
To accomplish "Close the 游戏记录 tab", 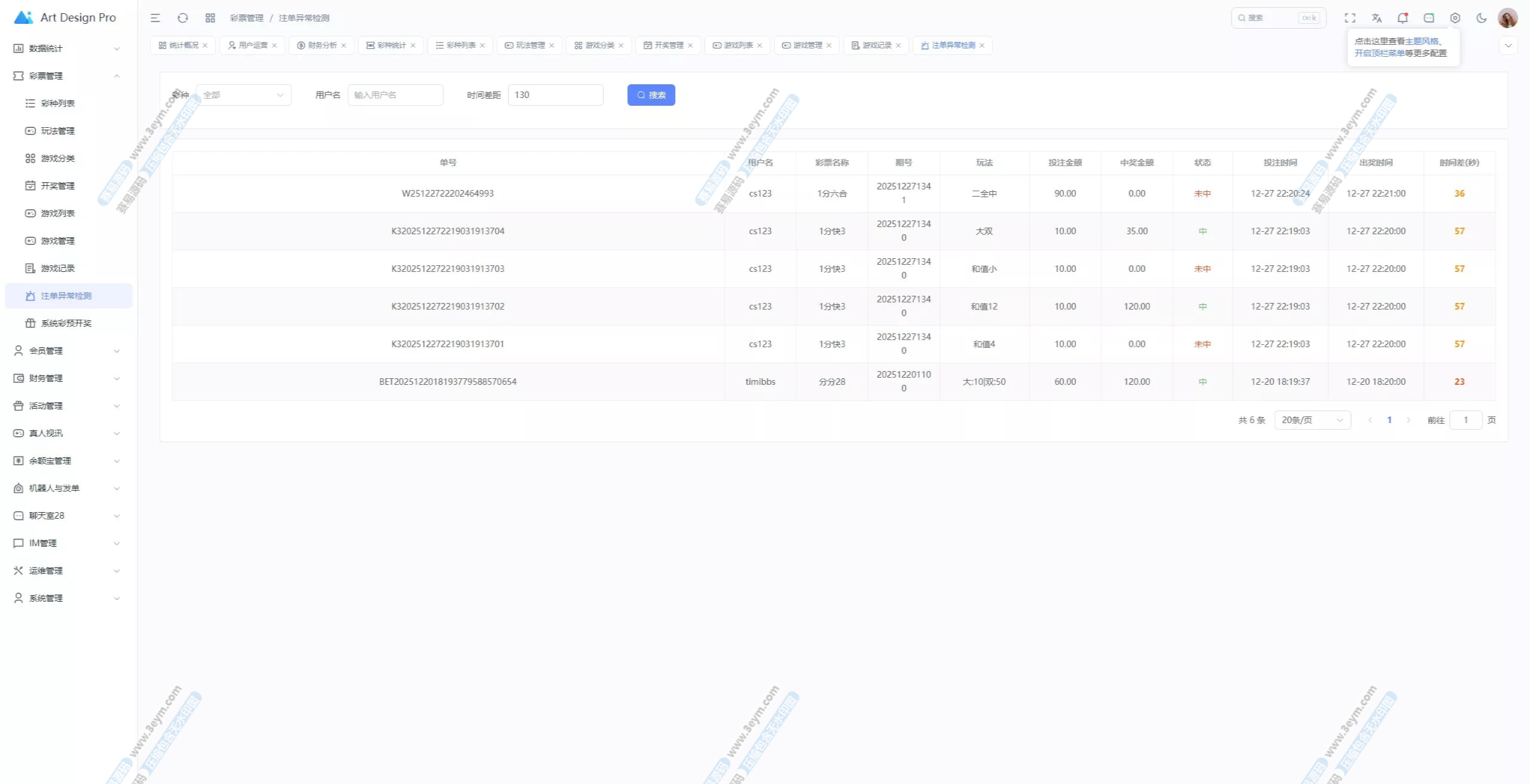I will coord(898,45).
